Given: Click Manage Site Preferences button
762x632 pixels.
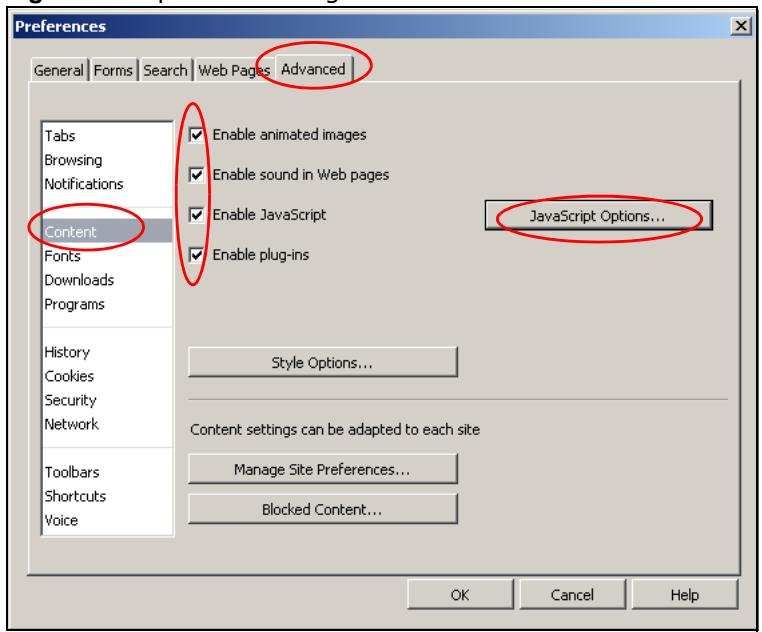Looking at the screenshot, I should [x=323, y=469].
